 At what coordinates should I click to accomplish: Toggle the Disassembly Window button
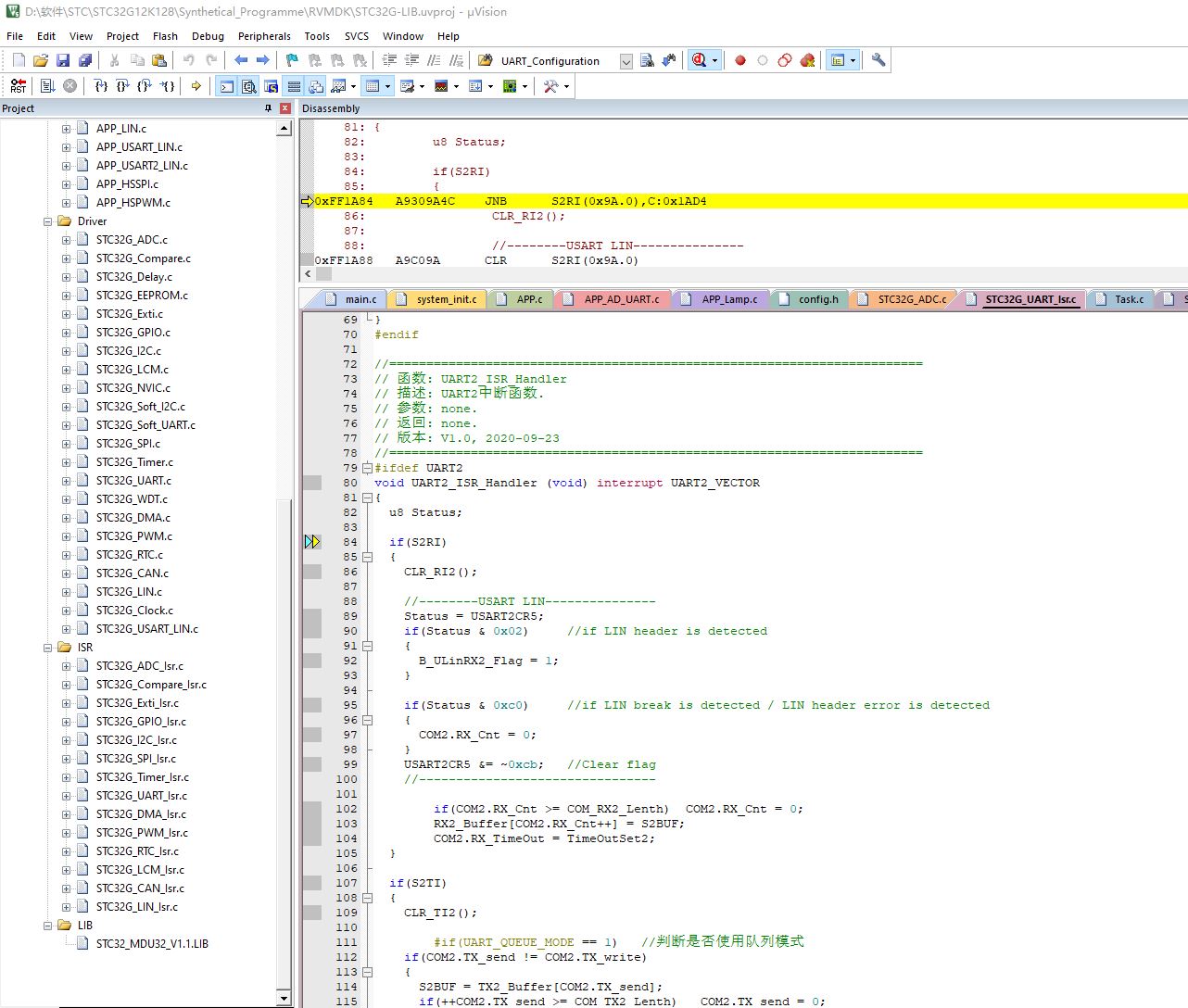[248, 86]
